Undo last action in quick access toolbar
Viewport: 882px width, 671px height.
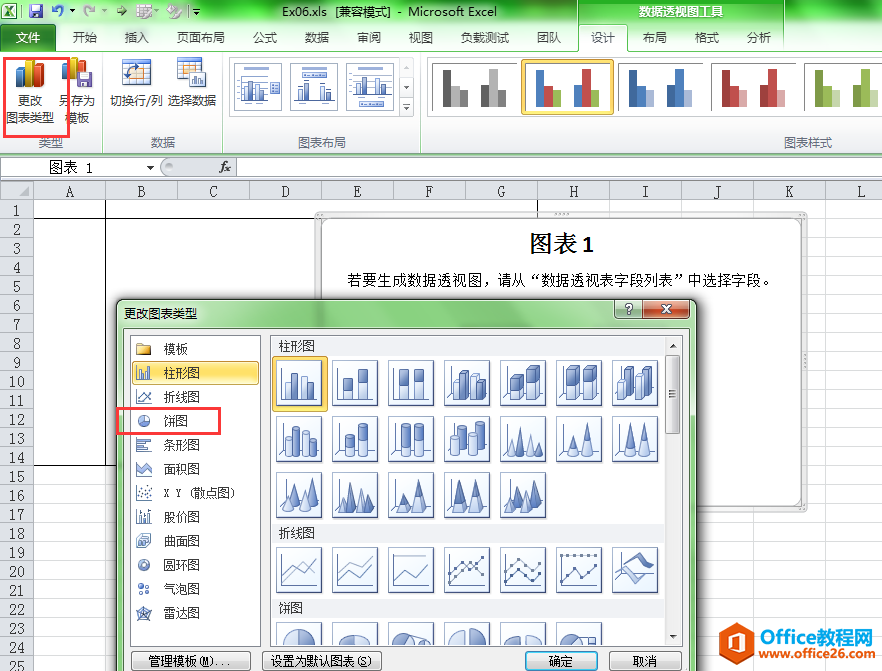[58, 11]
